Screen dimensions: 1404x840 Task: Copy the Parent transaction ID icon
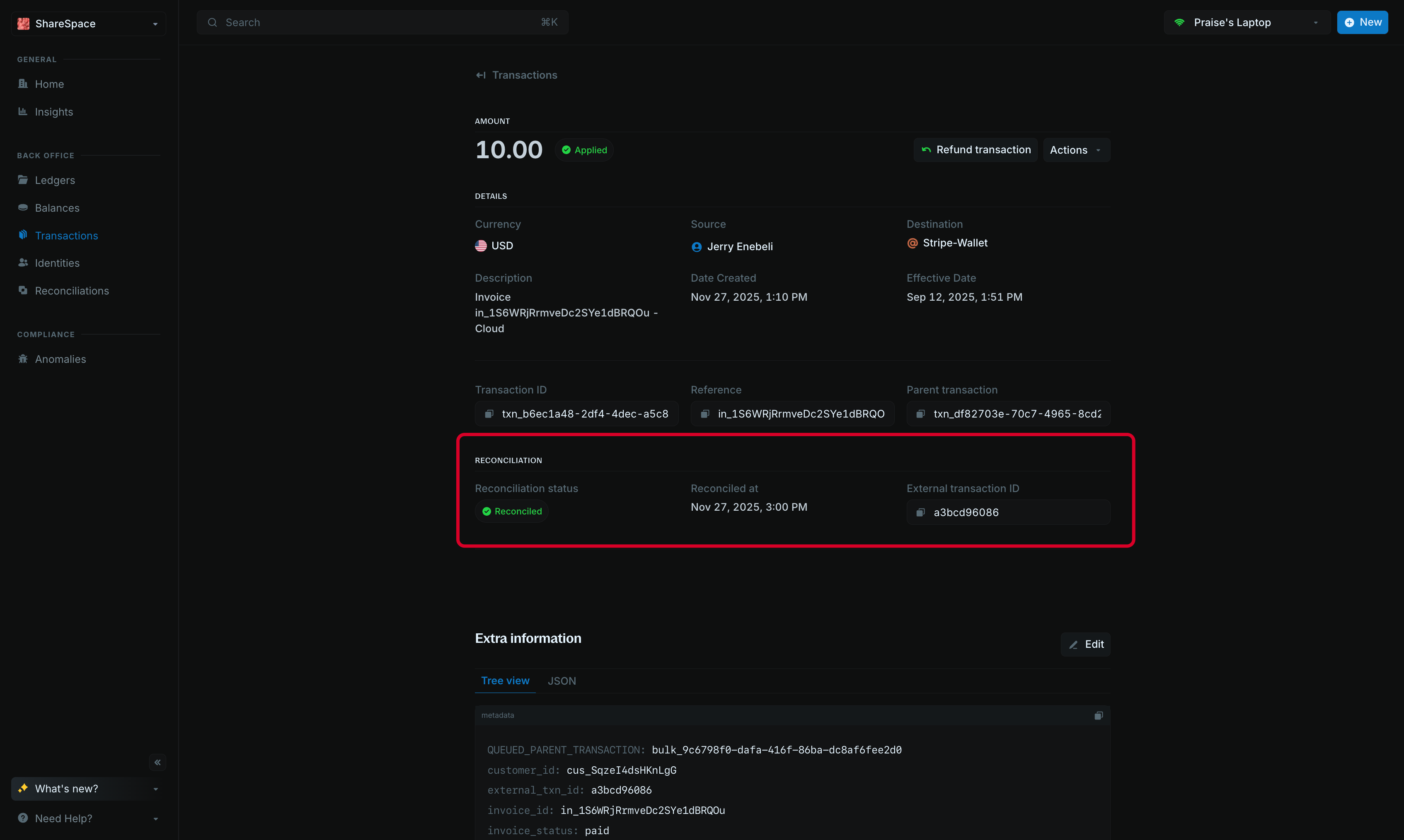click(x=920, y=414)
